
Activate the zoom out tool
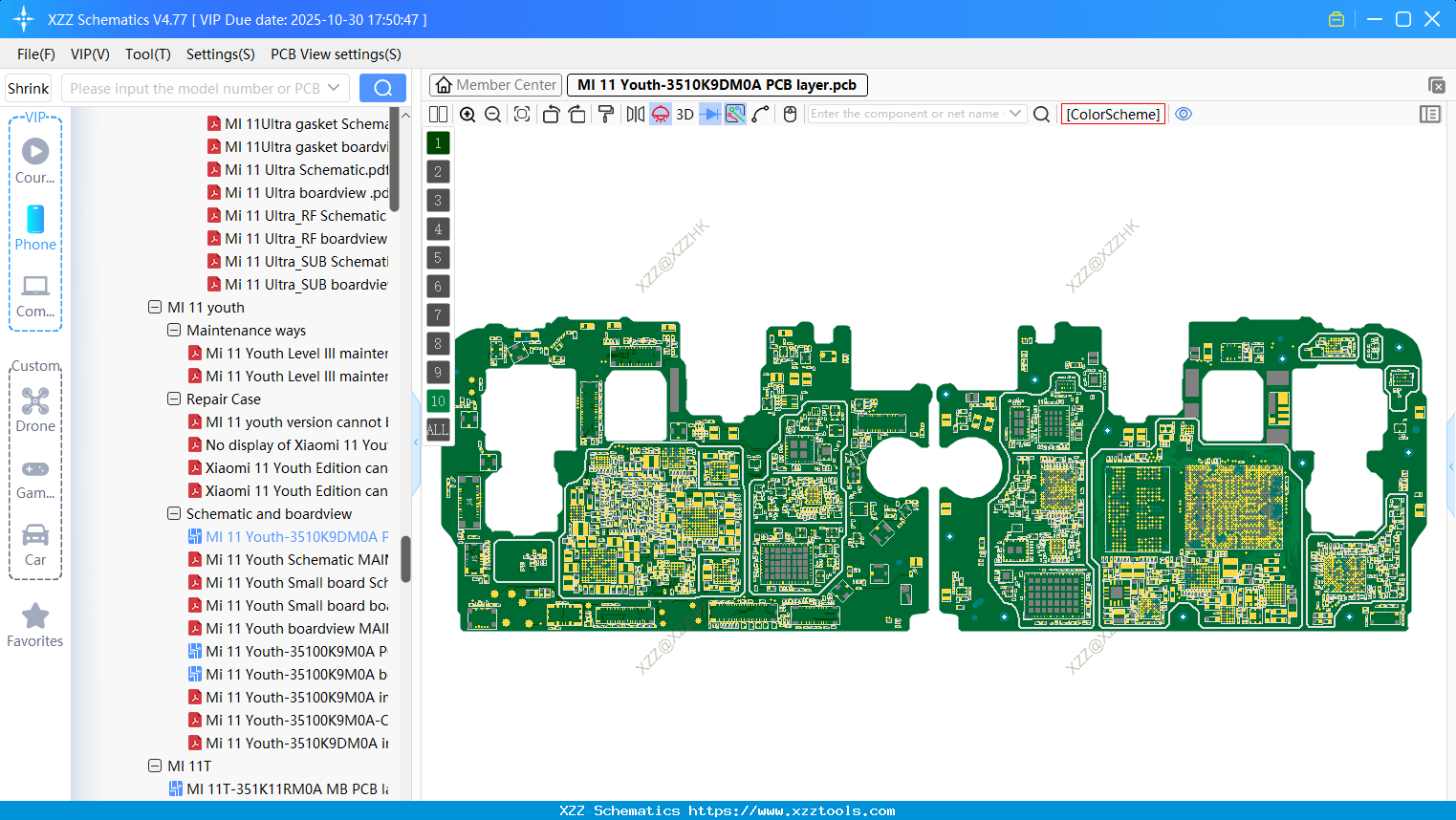pos(492,114)
